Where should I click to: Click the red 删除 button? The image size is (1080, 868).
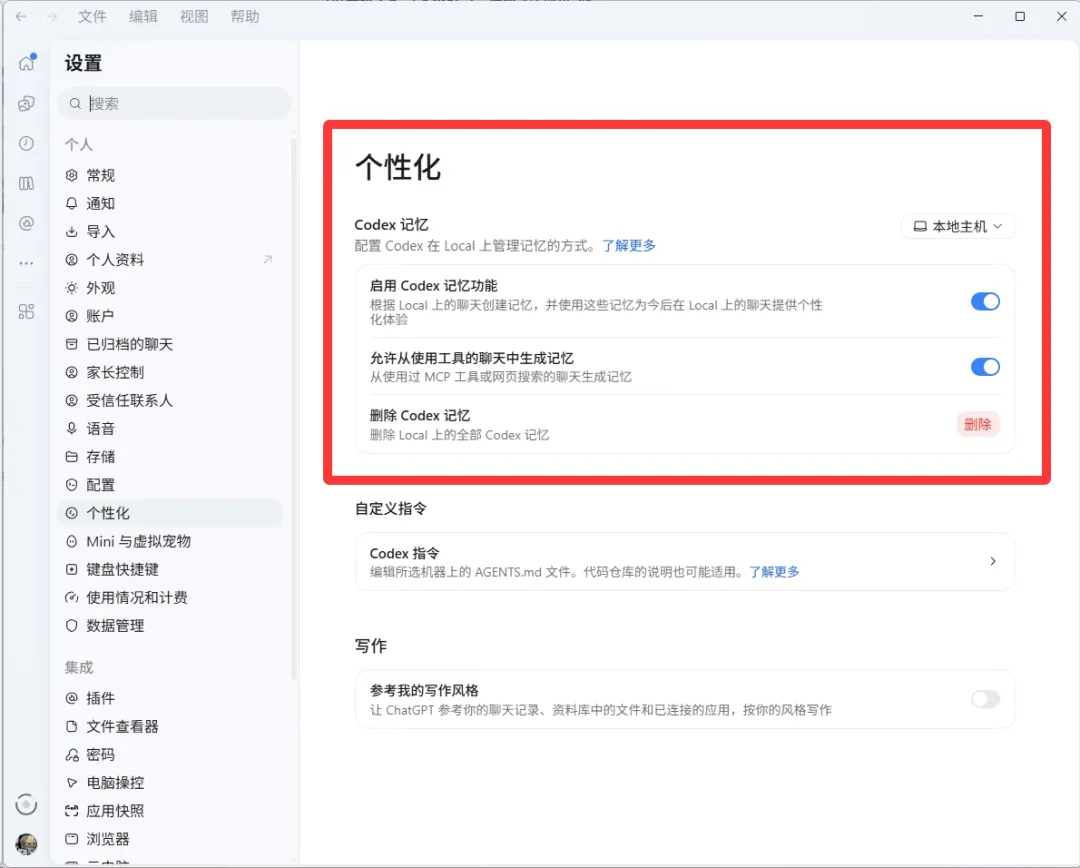[x=977, y=424]
